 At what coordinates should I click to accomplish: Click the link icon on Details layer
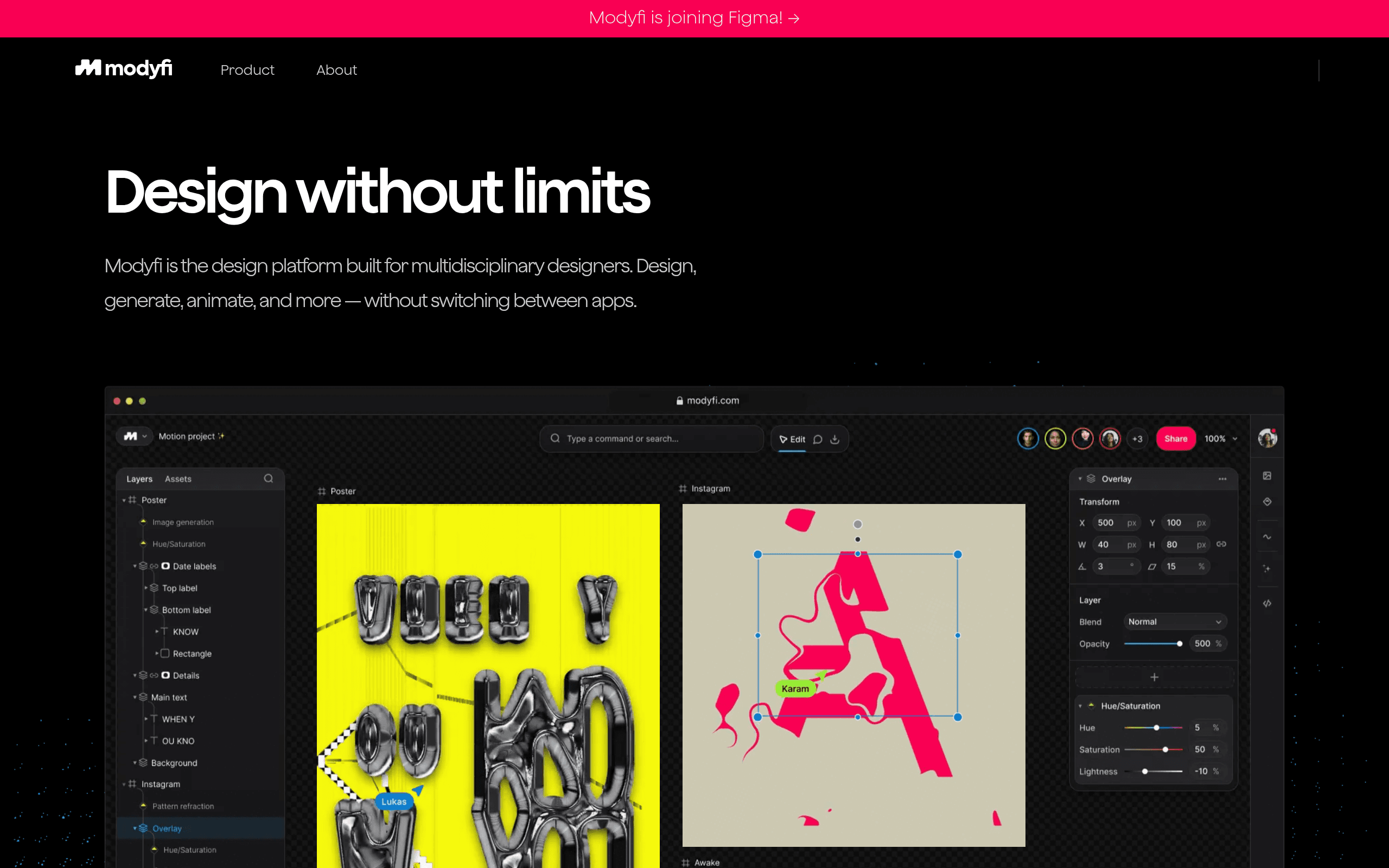coord(154,676)
